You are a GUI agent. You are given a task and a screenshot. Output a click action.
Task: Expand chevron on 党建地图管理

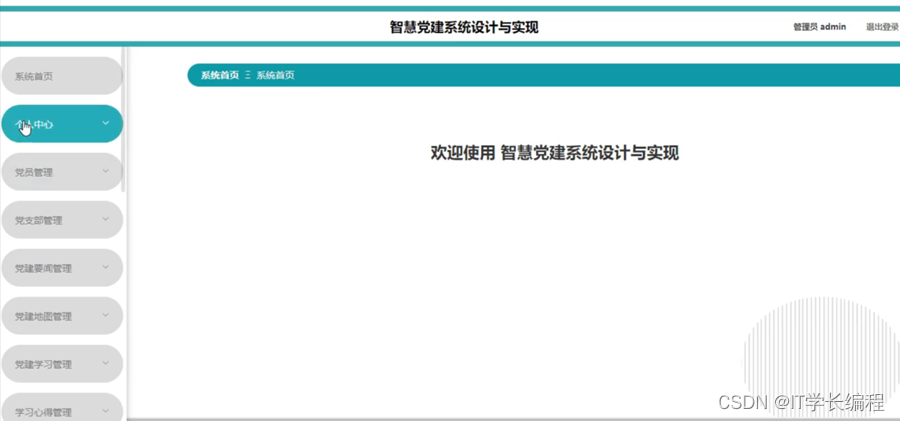point(106,315)
